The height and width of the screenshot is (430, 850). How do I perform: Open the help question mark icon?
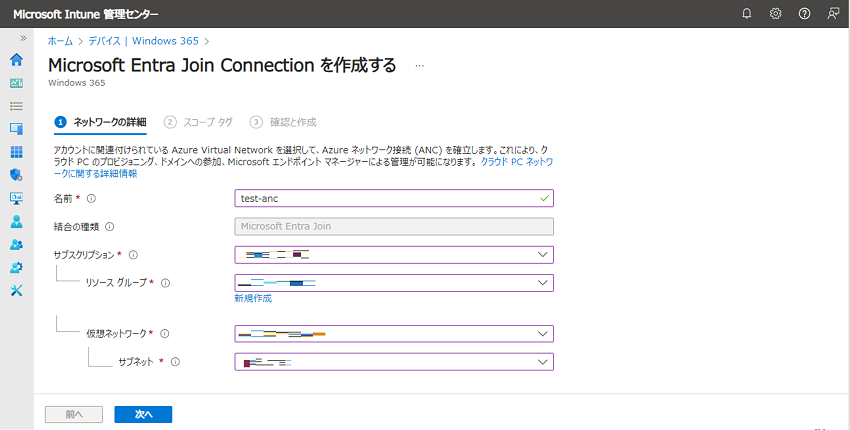pyautogui.click(x=804, y=14)
